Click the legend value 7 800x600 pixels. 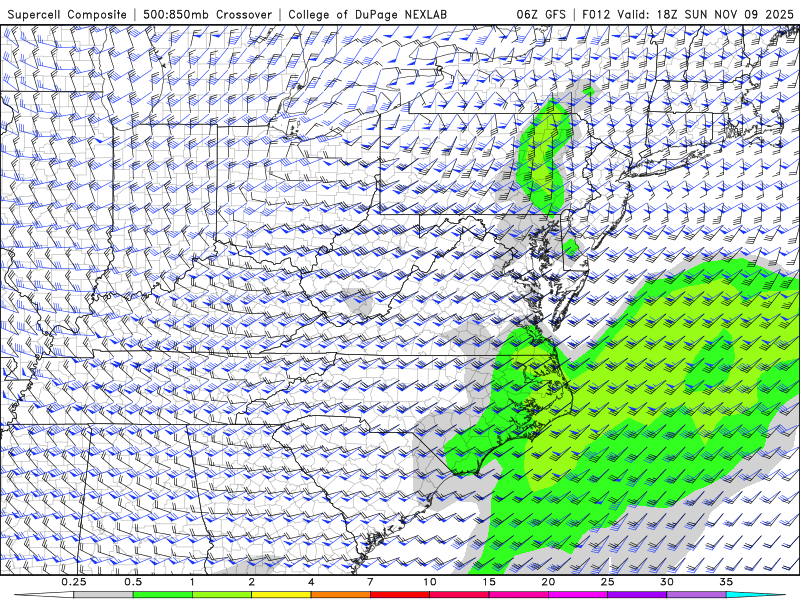coord(370,582)
